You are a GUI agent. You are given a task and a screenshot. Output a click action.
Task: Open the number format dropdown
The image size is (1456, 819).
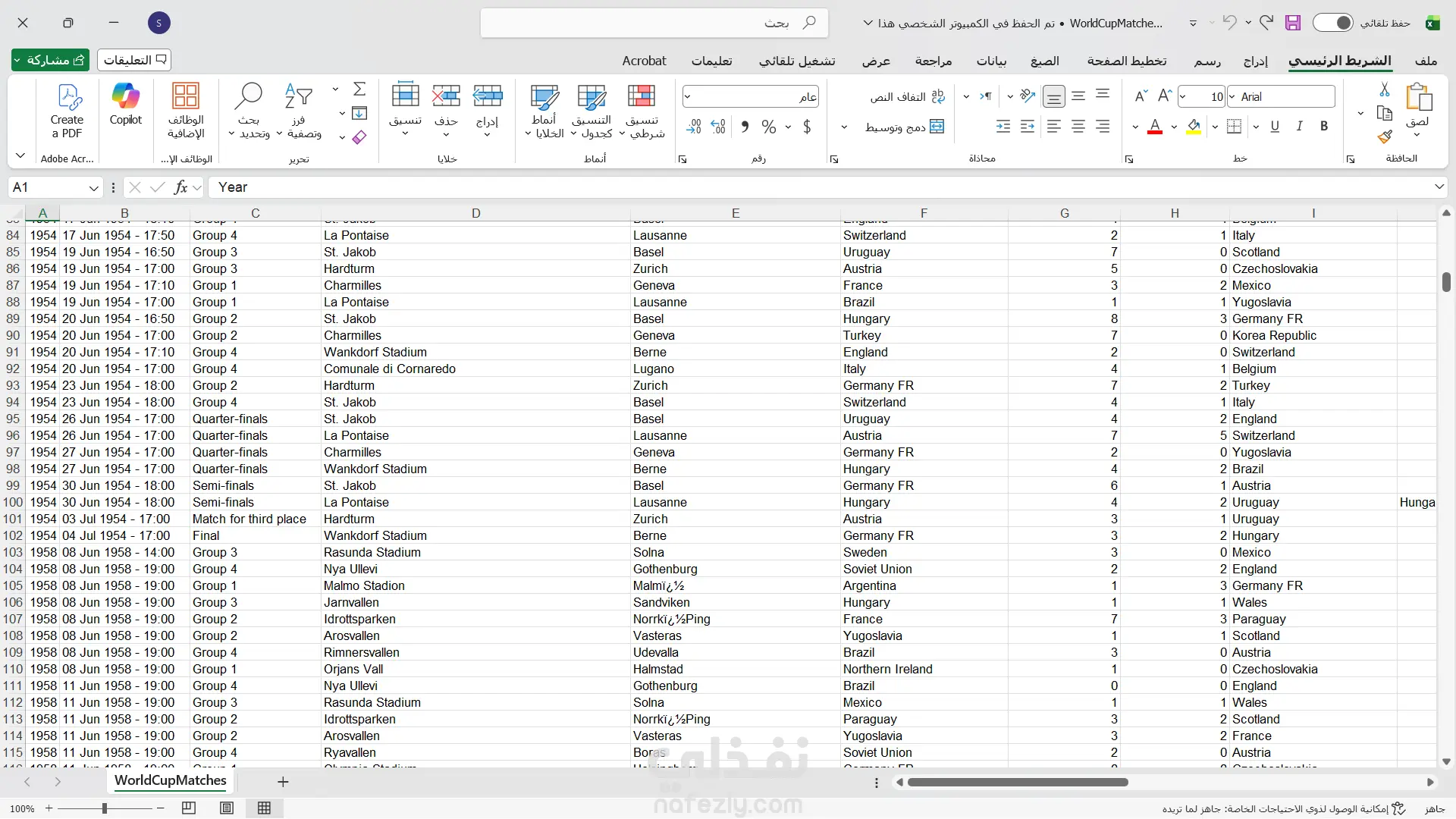[688, 96]
